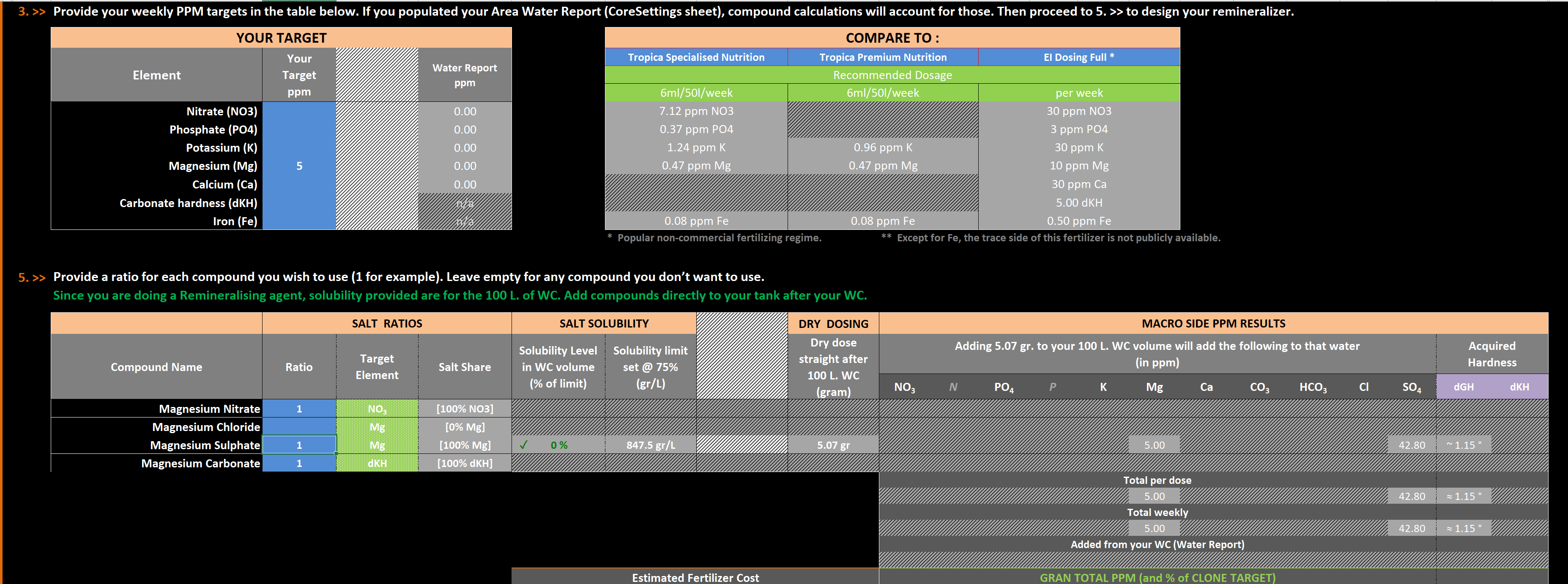Click the '30 ppm NO3' EI dosing cell
Screen dimensions: 1568x584
pyautogui.click(x=1078, y=111)
